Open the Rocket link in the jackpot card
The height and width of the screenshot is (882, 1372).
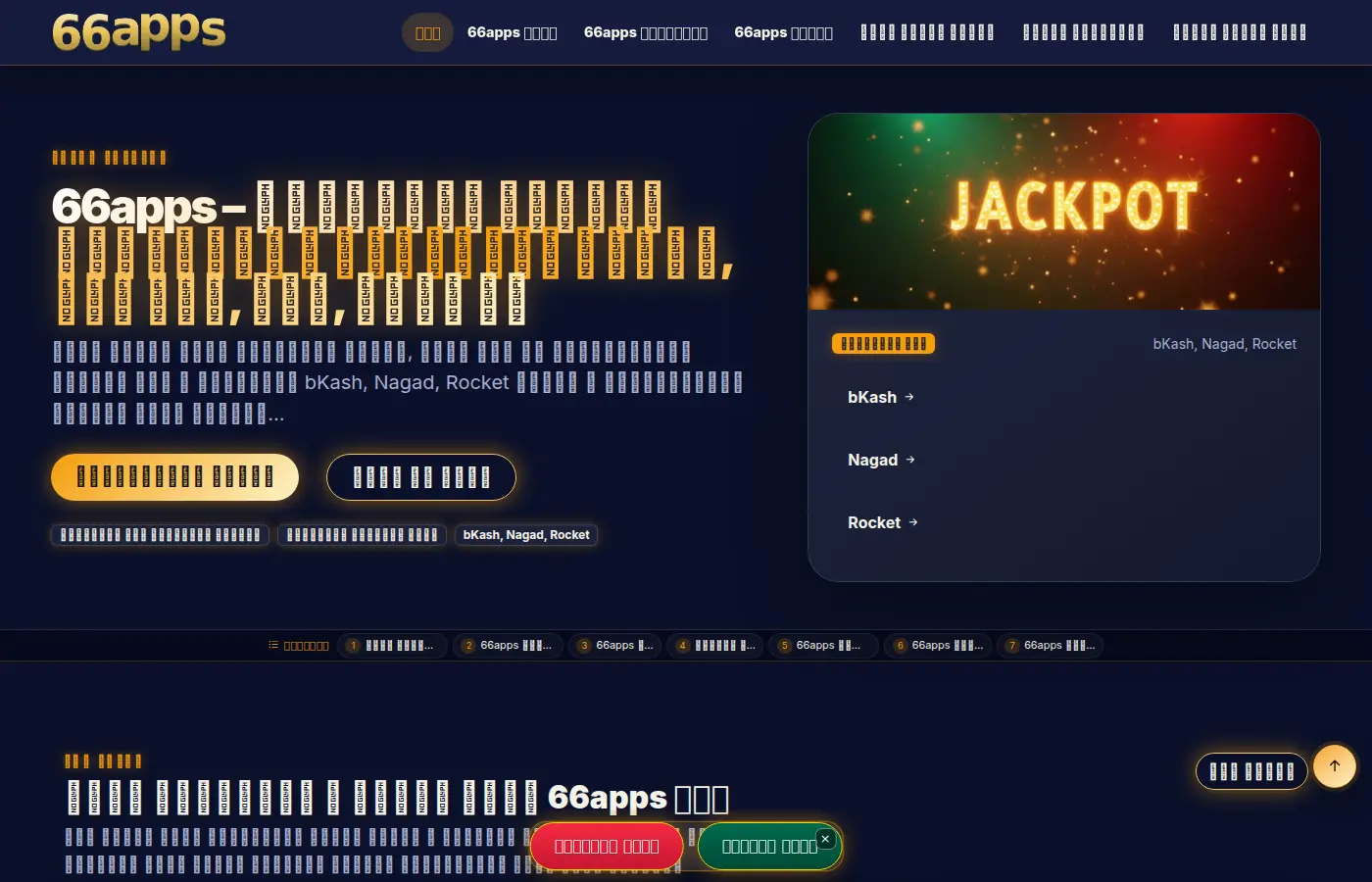click(883, 522)
